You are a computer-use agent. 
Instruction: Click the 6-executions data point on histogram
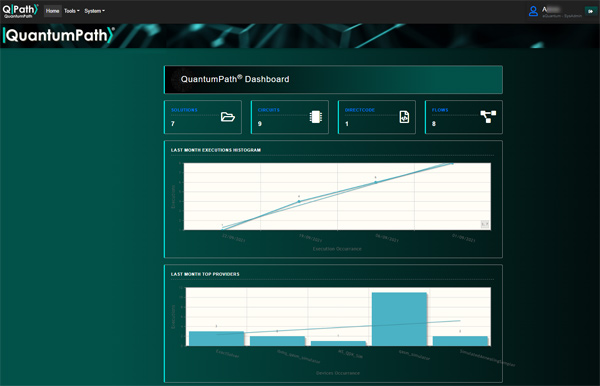(375, 182)
